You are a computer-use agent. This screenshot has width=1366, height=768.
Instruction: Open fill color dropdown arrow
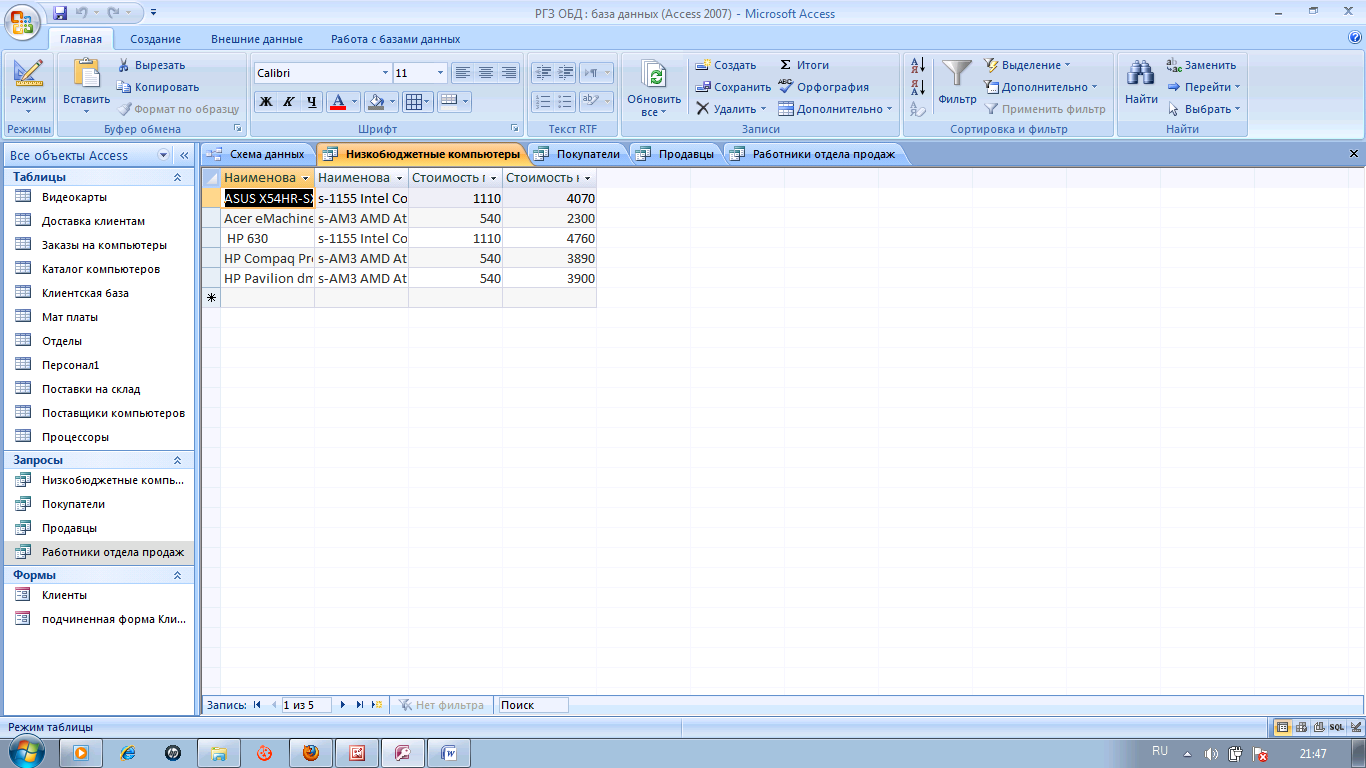393,102
